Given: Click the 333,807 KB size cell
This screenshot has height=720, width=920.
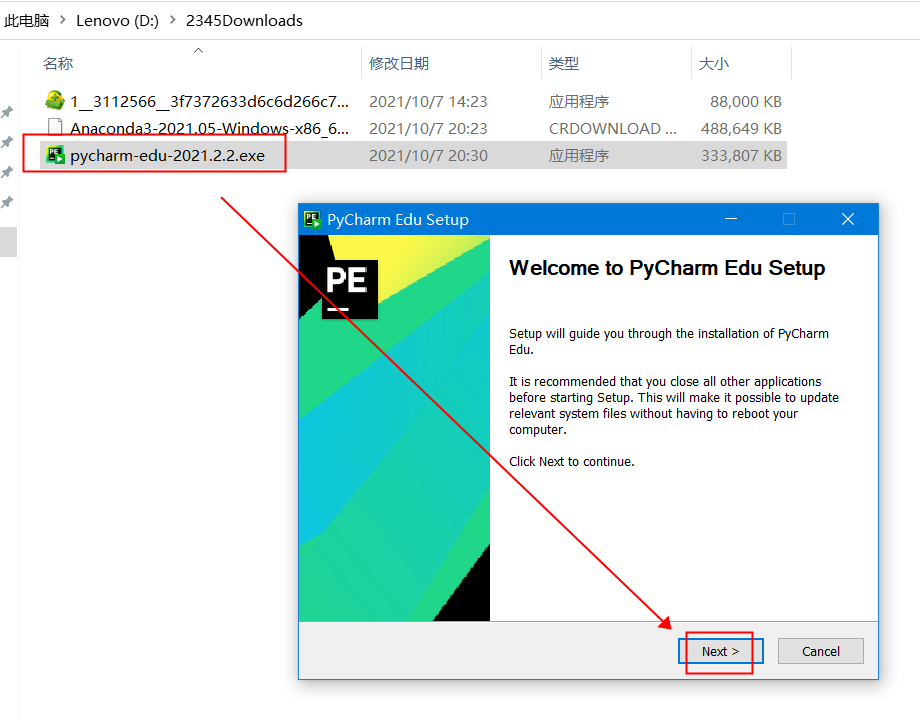Looking at the screenshot, I should (741, 156).
